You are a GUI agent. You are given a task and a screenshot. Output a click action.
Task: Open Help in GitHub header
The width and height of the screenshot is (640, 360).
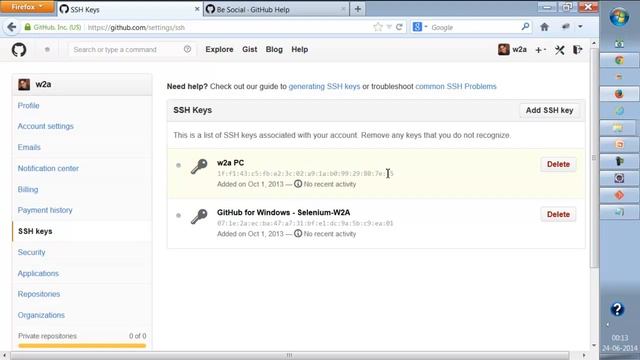click(x=300, y=49)
